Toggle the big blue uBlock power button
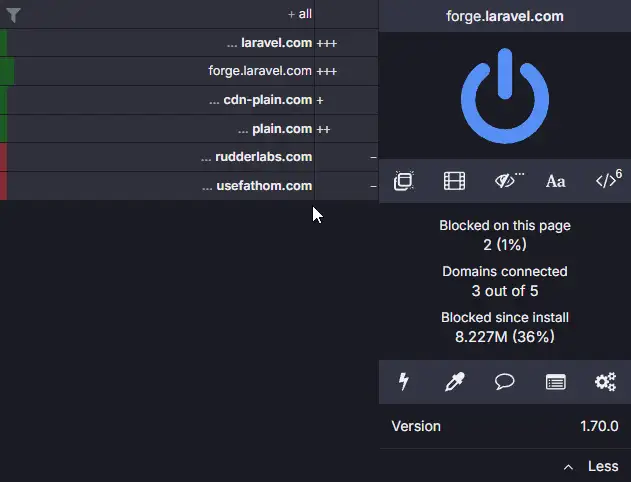Screen dimensions: 631x482 (505, 96)
